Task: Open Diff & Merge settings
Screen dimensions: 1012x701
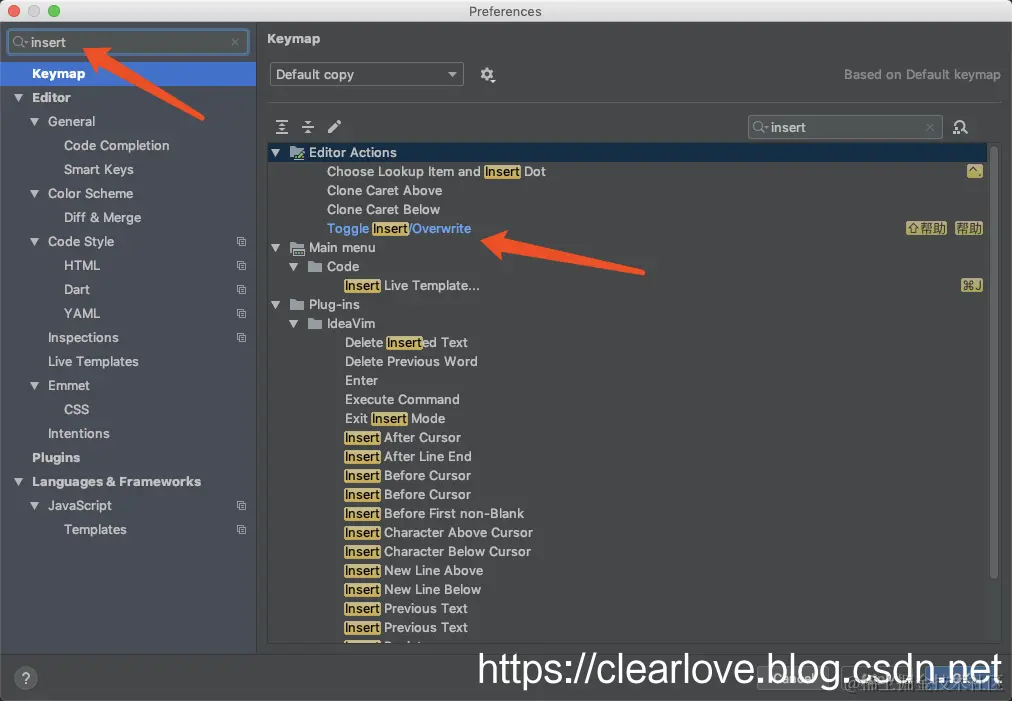Action: (102, 218)
